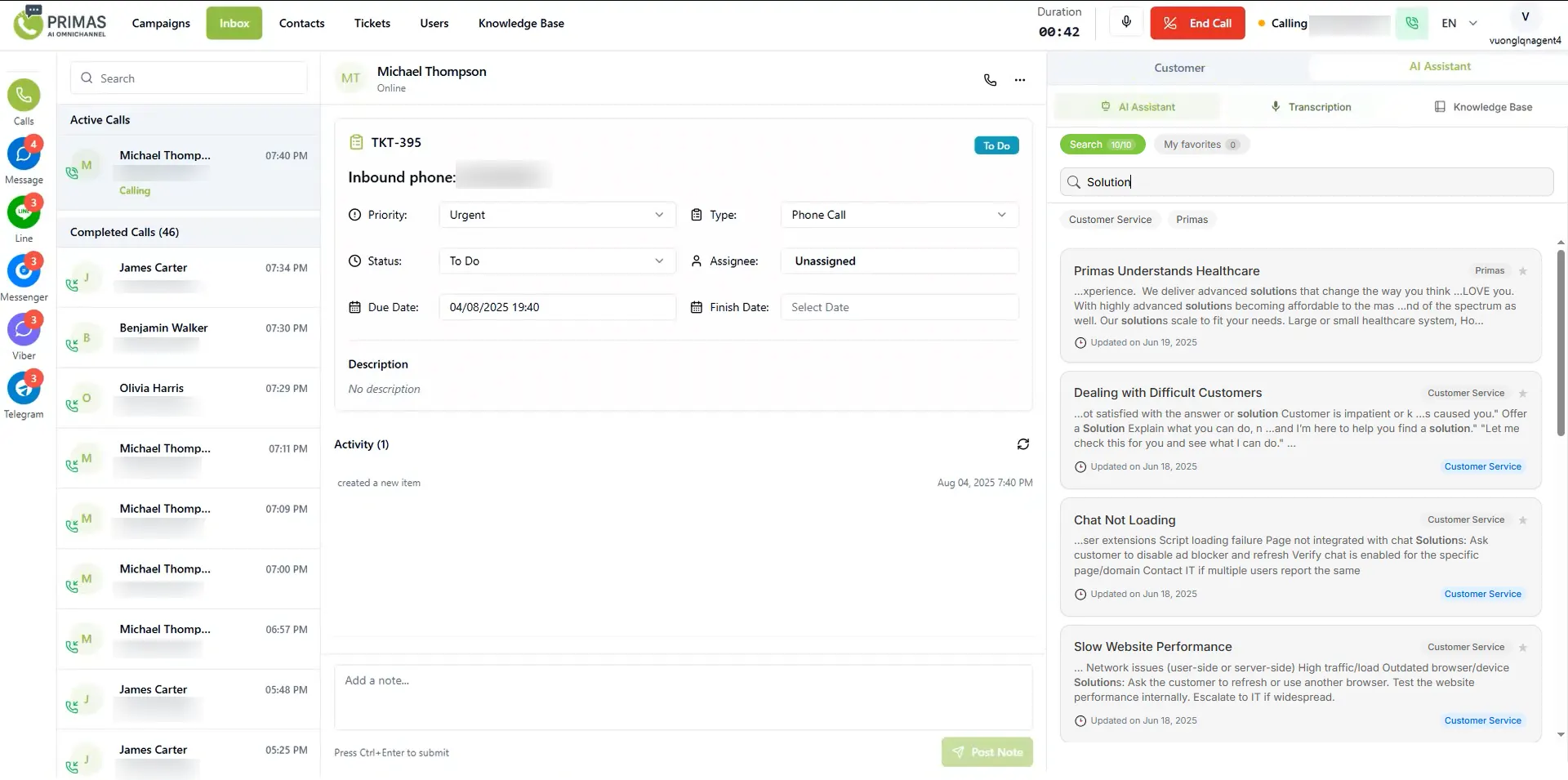The height and width of the screenshot is (780, 1568).
Task: Refresh the Activity list
Action: pos(1022,444)
